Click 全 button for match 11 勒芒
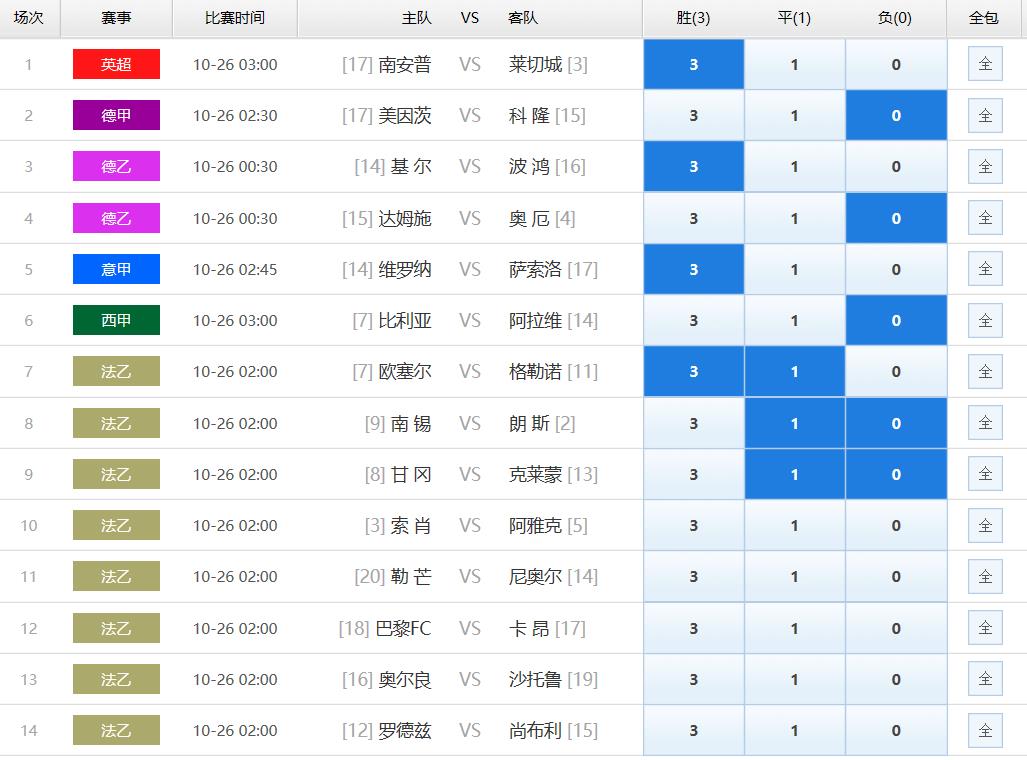The height and width of the screenshot is (760, 1027). 985,577
